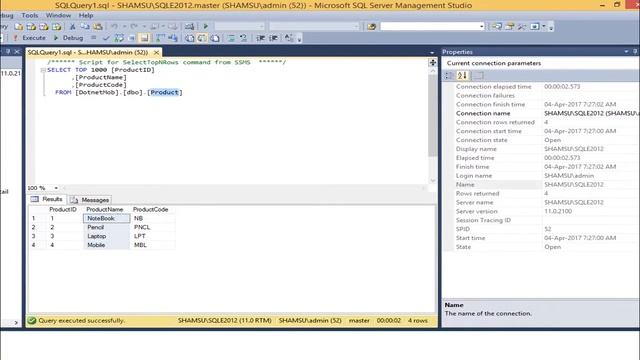This screenshot has width=640, height=360.
Task: Click the Query Options icon
Action: coord(131,38)
